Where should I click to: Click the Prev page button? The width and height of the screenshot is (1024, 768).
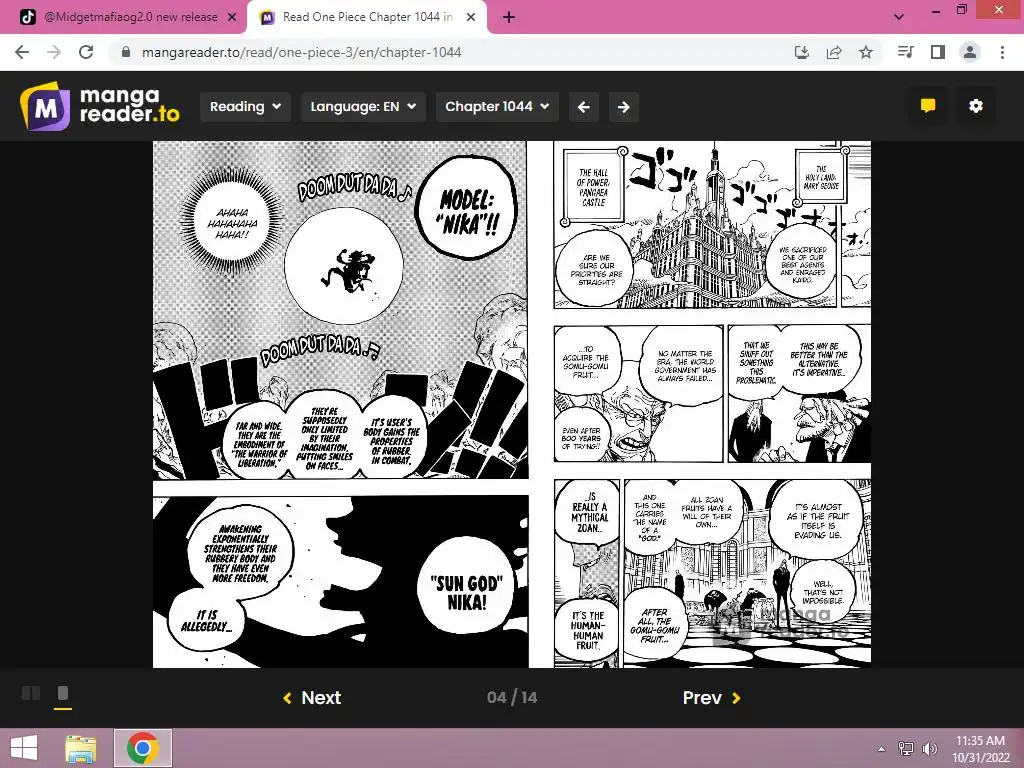[x=712, y=697]
